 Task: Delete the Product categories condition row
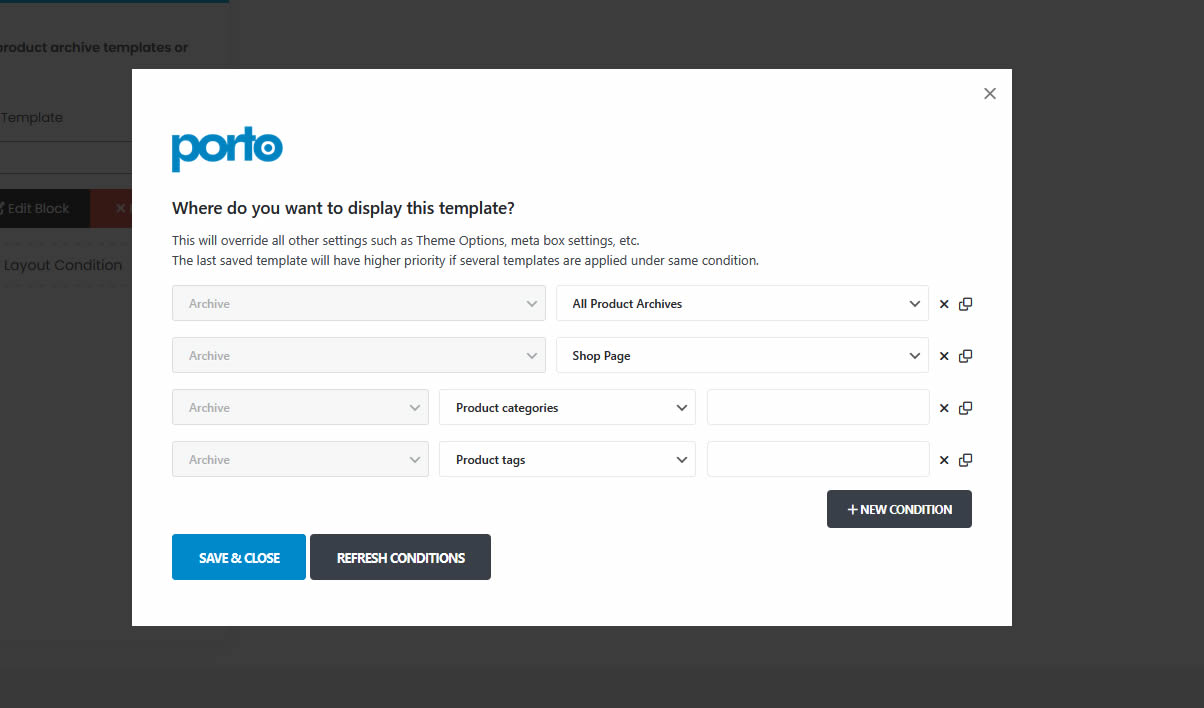944,408
